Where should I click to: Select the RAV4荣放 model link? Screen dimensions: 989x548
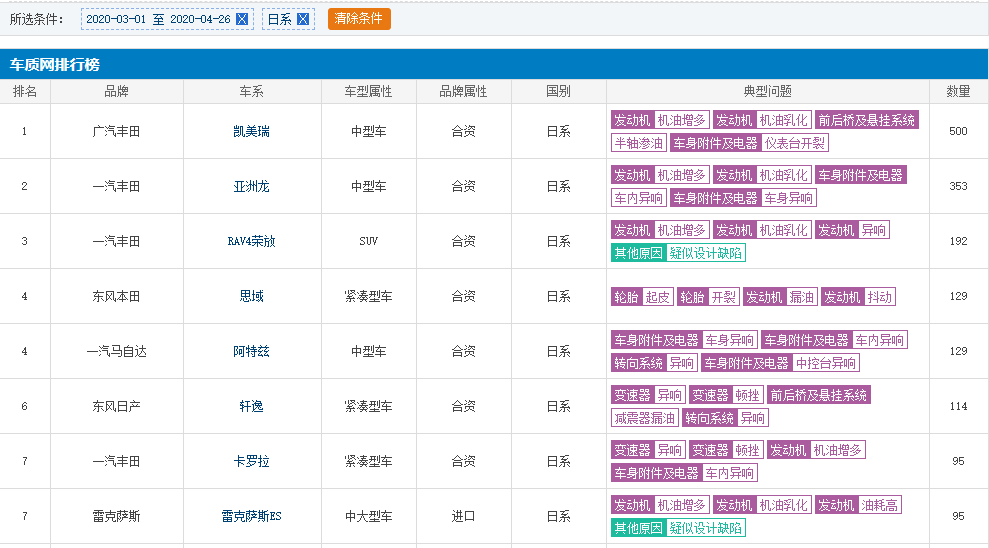[x=251, y=241]
